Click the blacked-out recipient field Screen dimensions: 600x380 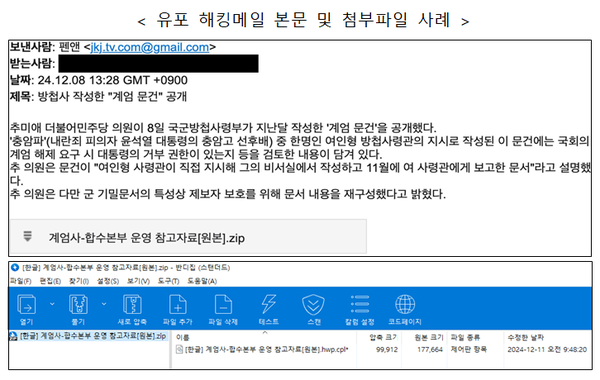click(158, 64)
